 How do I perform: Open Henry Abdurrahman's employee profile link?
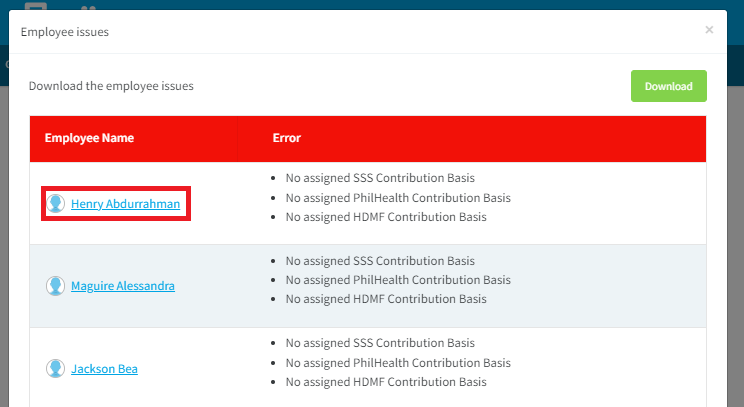click(125, 204)
